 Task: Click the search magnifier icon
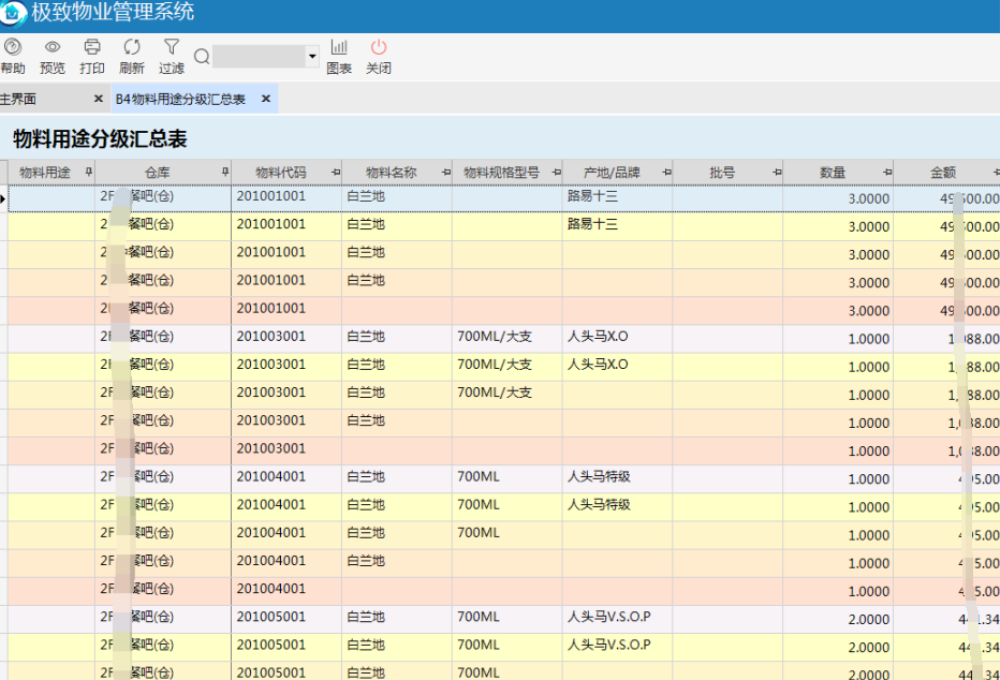(202, 57)
